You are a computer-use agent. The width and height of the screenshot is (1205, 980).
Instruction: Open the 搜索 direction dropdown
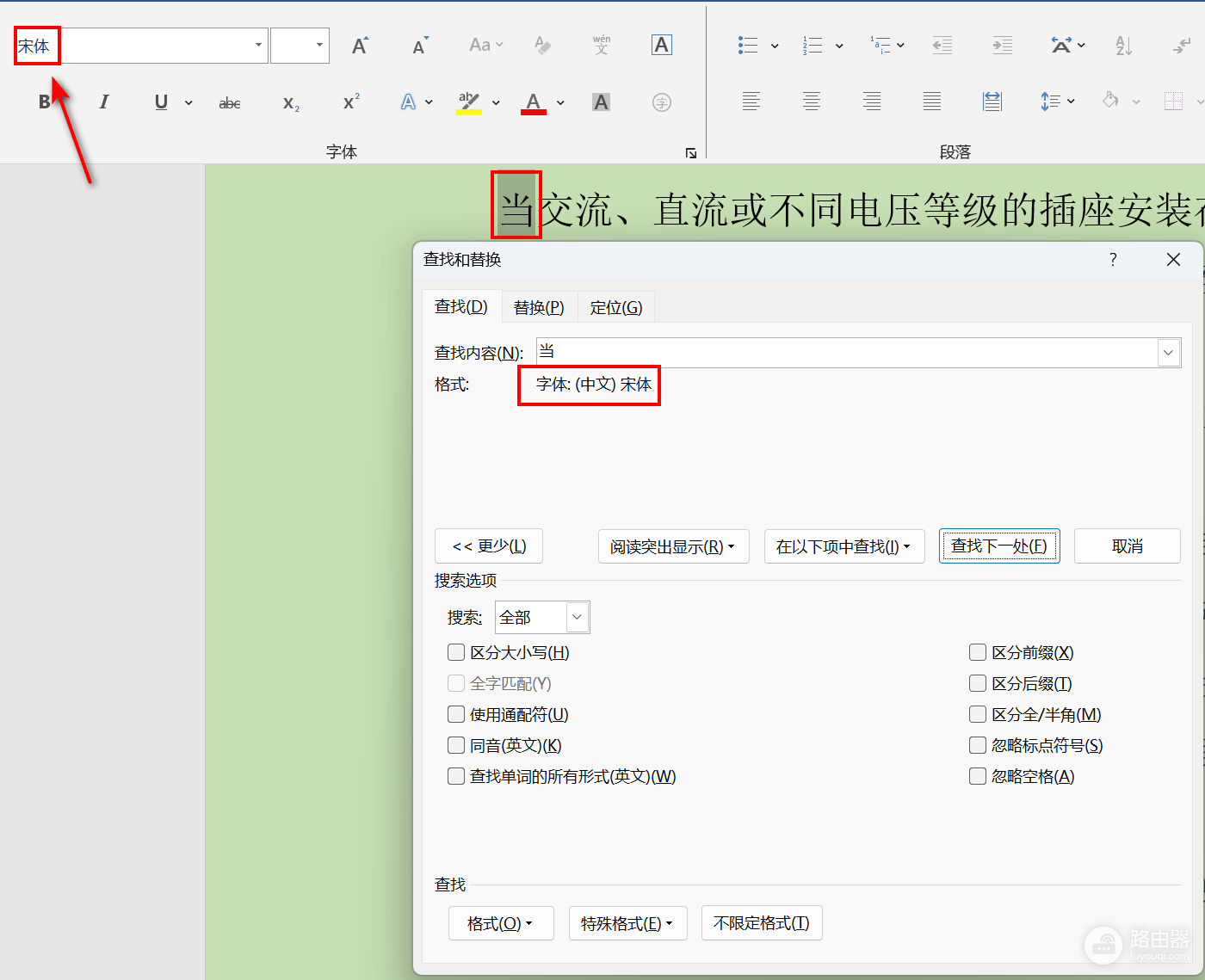coord(578,617)
